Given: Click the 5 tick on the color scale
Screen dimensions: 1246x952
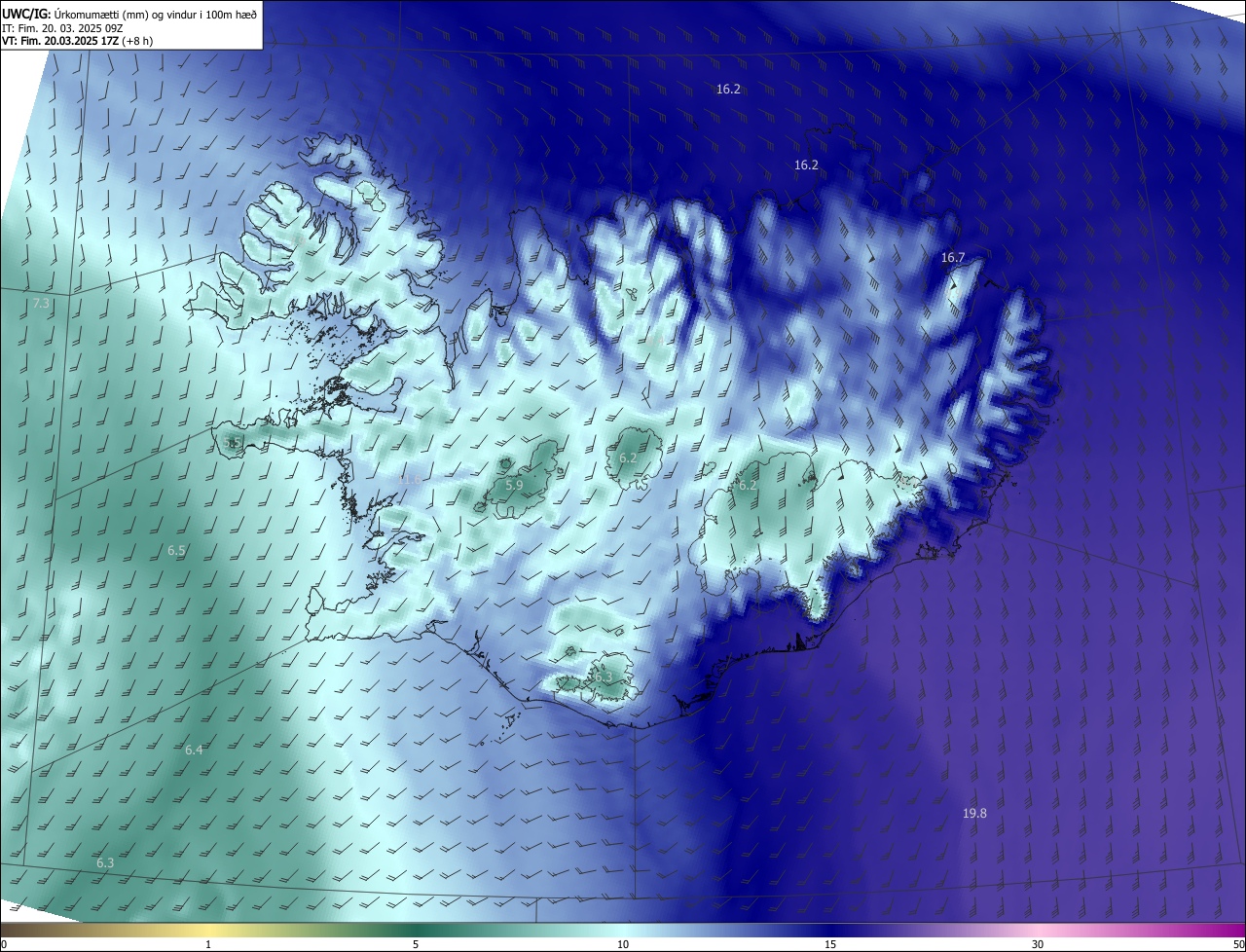Looking at the screenshot, I should click(416, 945).
